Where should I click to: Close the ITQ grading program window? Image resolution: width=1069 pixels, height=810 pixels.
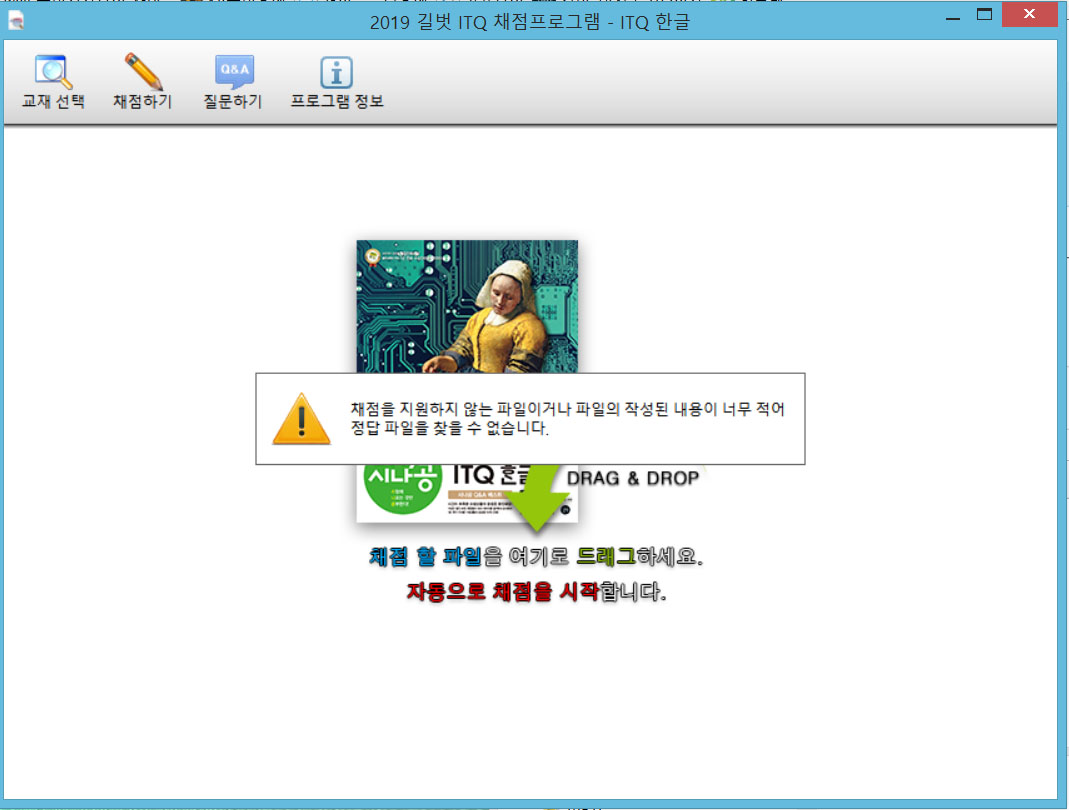coord(1029,14)
